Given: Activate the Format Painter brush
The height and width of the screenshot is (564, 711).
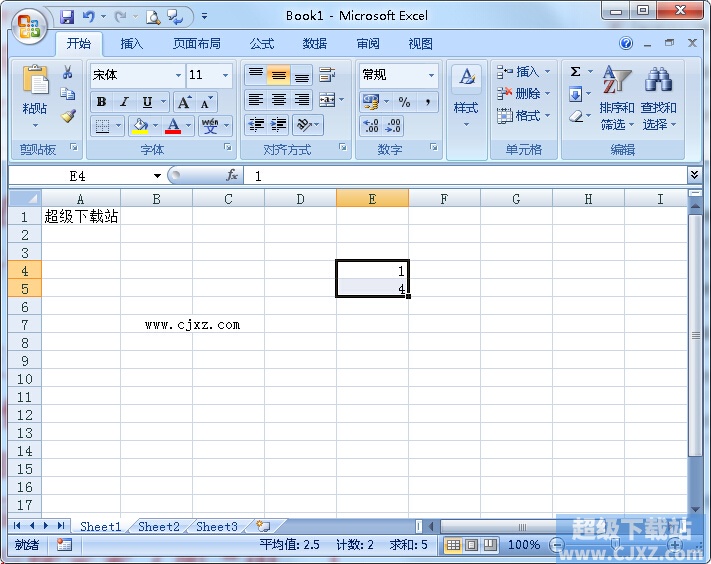Looking at the screenshot, I should click(x=68, y=116).
